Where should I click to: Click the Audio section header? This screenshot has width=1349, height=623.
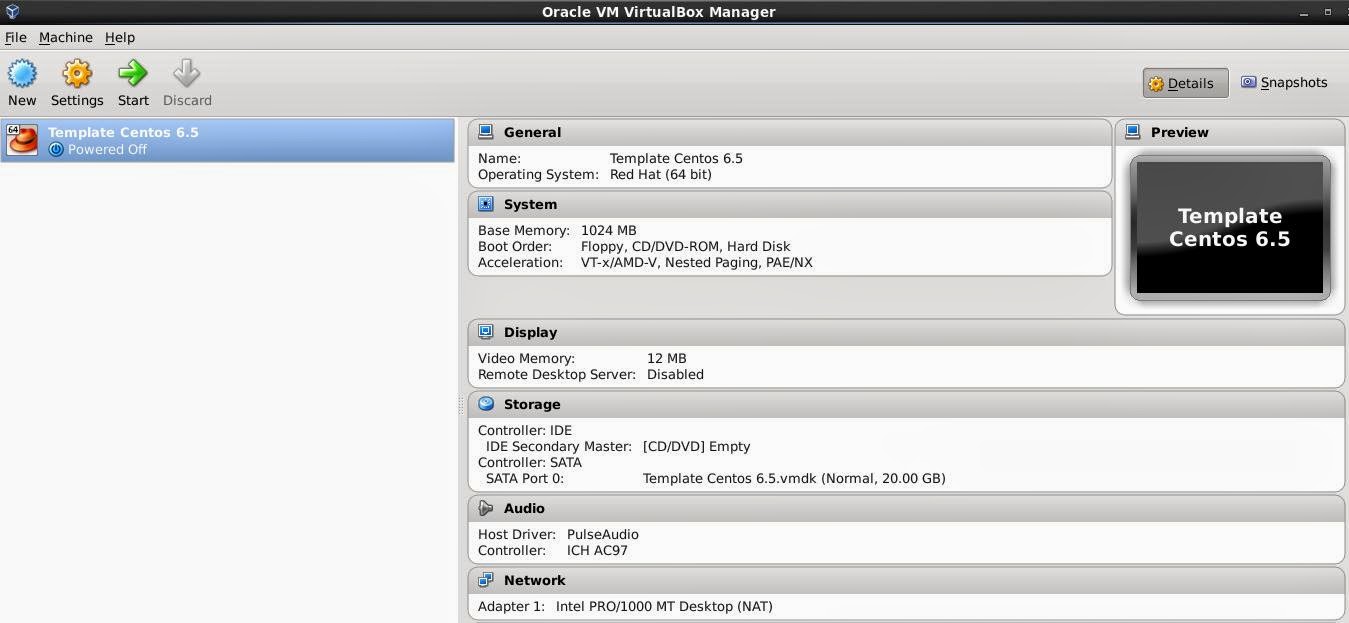[906, 508]
